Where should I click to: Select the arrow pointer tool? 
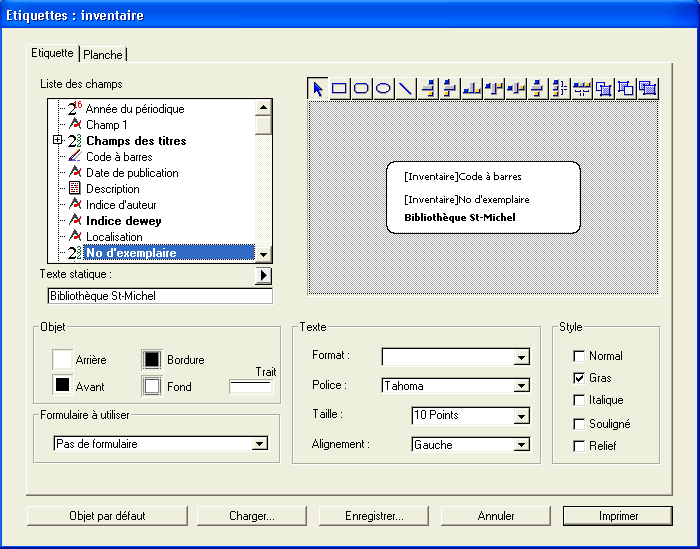coord(317,89)
